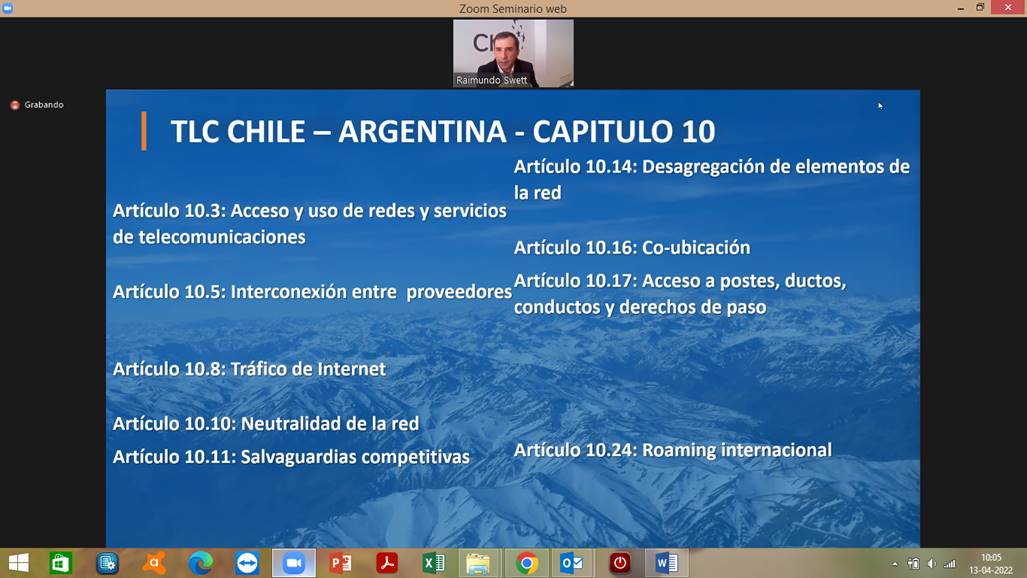The width and height of the screenshot is (1027, 578).
Task: Open Word from the taskbar
Action: click(666, 563)
